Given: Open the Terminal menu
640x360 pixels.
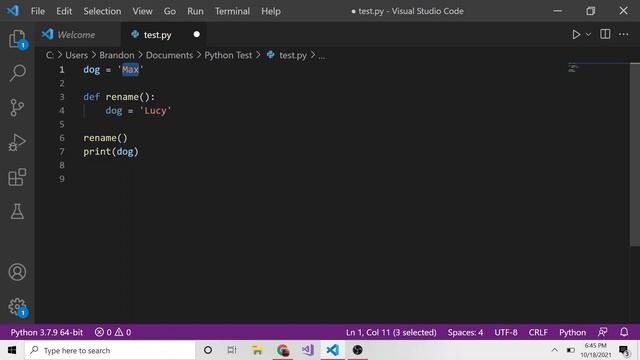Looking at the screenshot, I should tap(232, 11).
